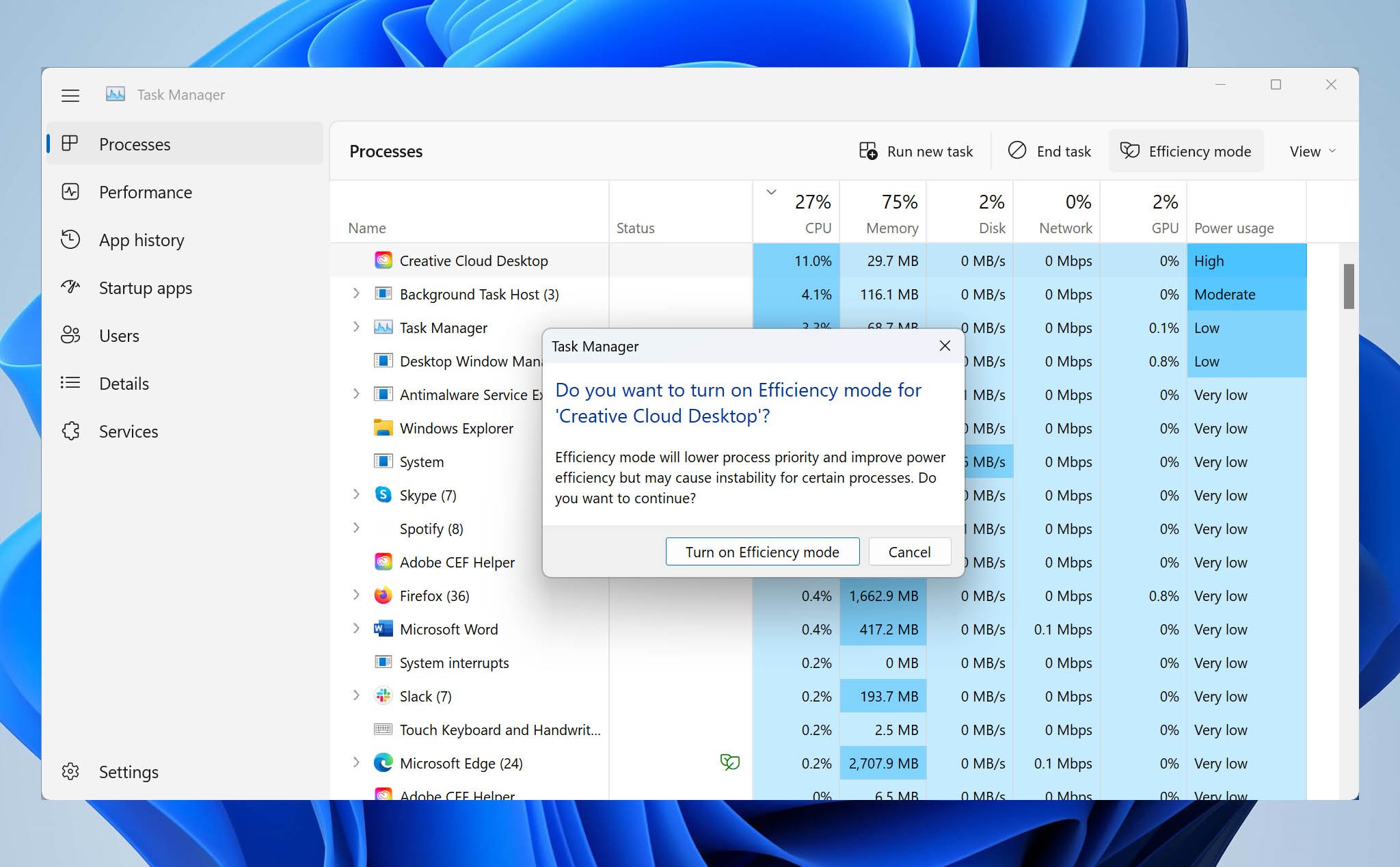Close the Efficiency mode dialog with X
This screenshot has height=867, width=1400.
945,346
